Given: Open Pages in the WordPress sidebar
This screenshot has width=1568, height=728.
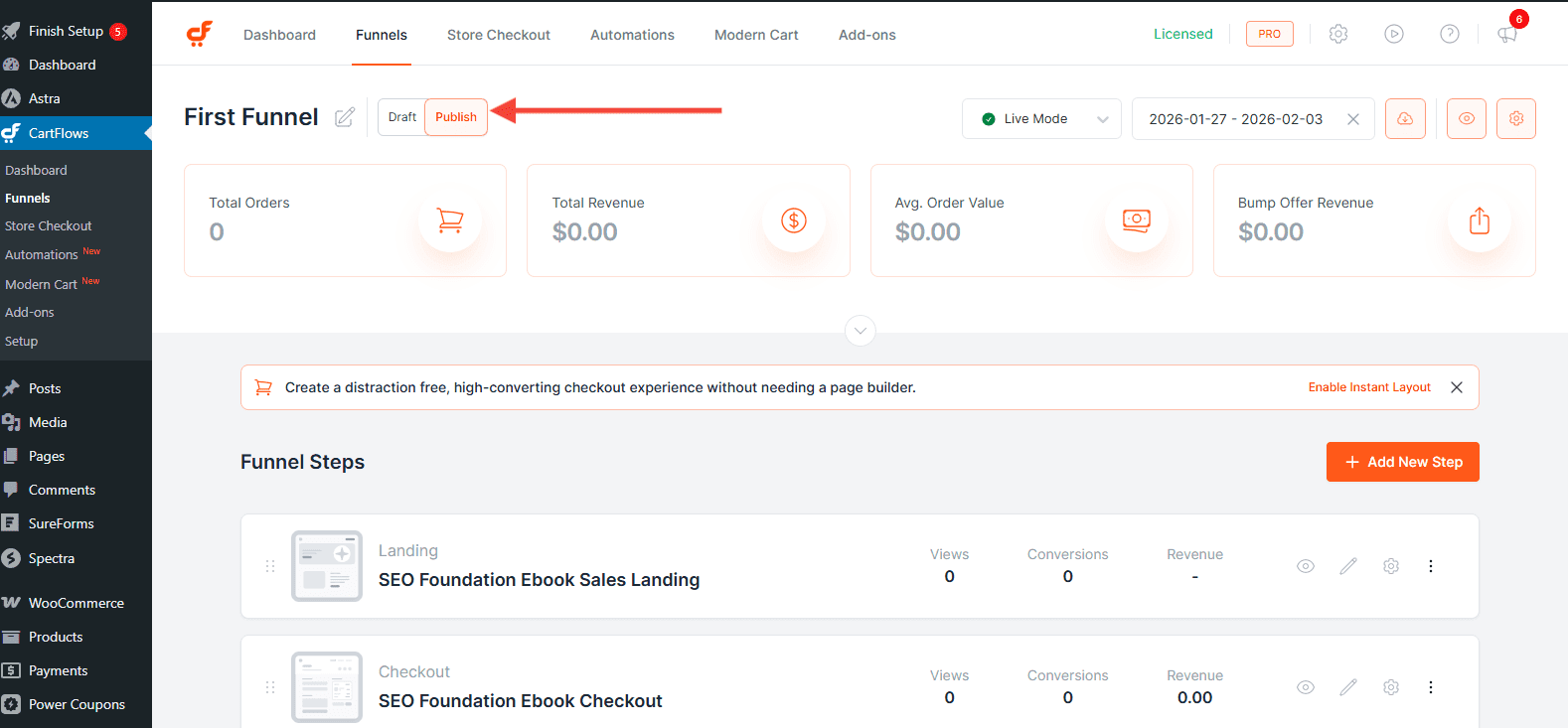Looking at the screenshot, I should [76, 456].
